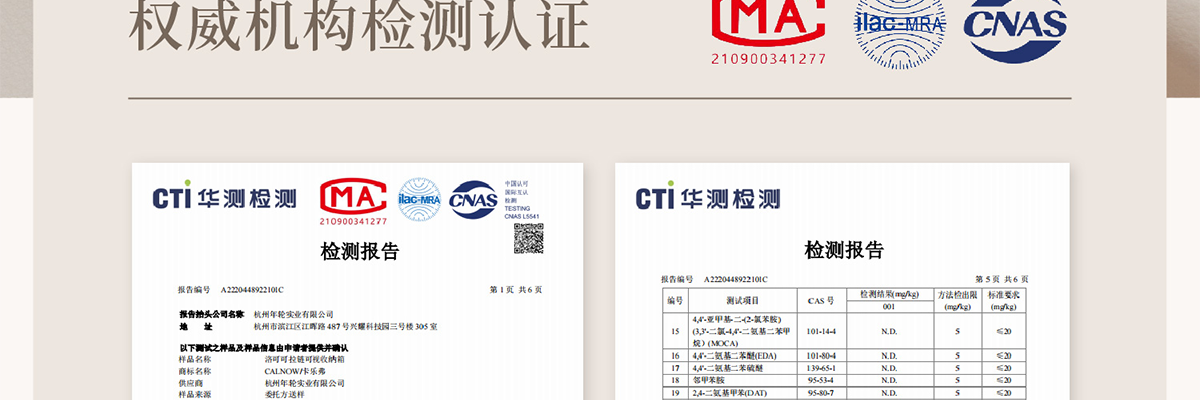
Task: Click the large ilac-MRA globe logo in the banner
Action: pos(899,33)
